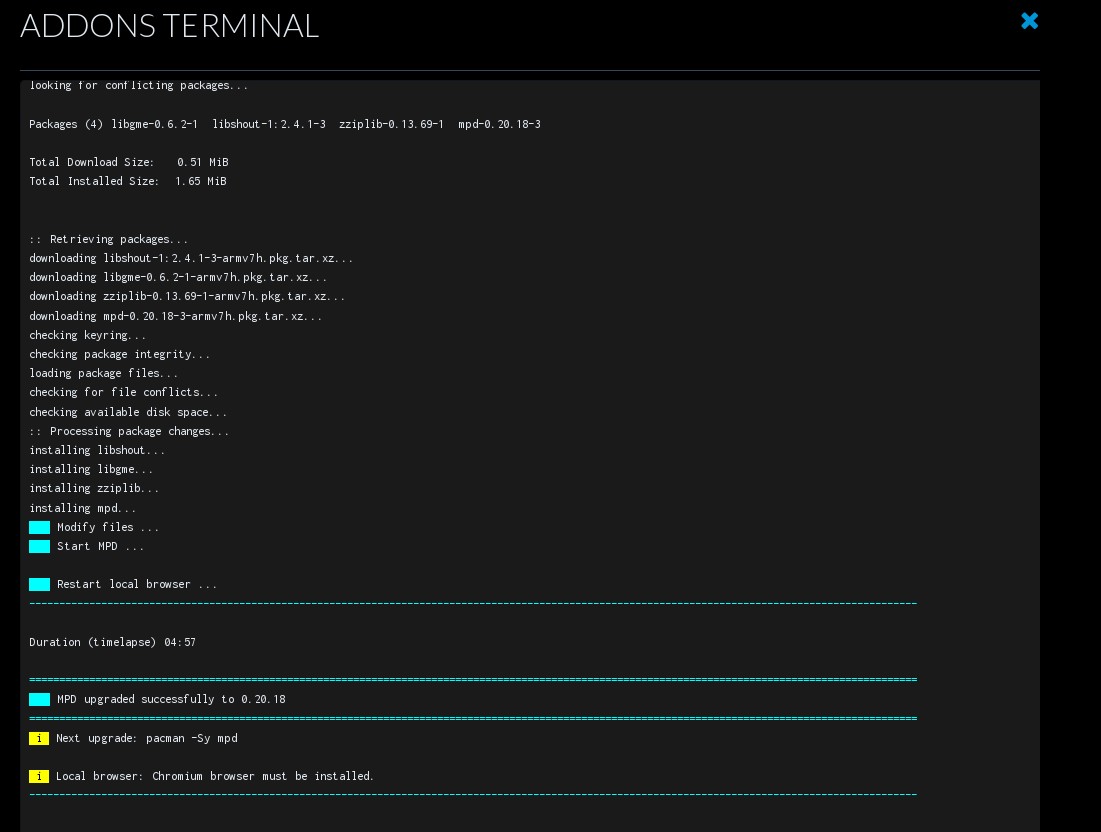Click the cyan marker beside Modify files
Screen dimensions: 1101x832
coord(39,527)
